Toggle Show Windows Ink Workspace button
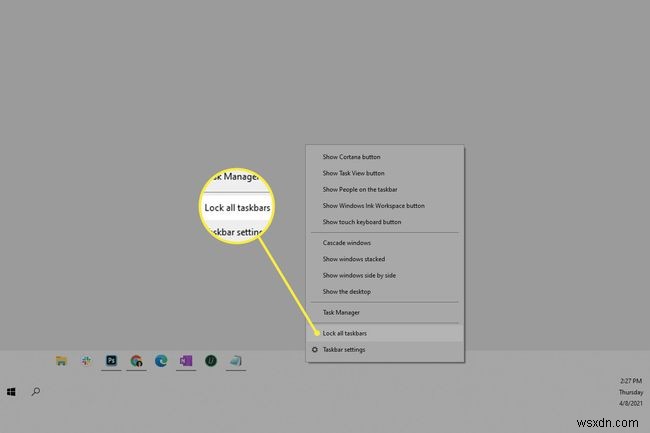Viewport: 650px width, 433px height. [x=385, y=206]
